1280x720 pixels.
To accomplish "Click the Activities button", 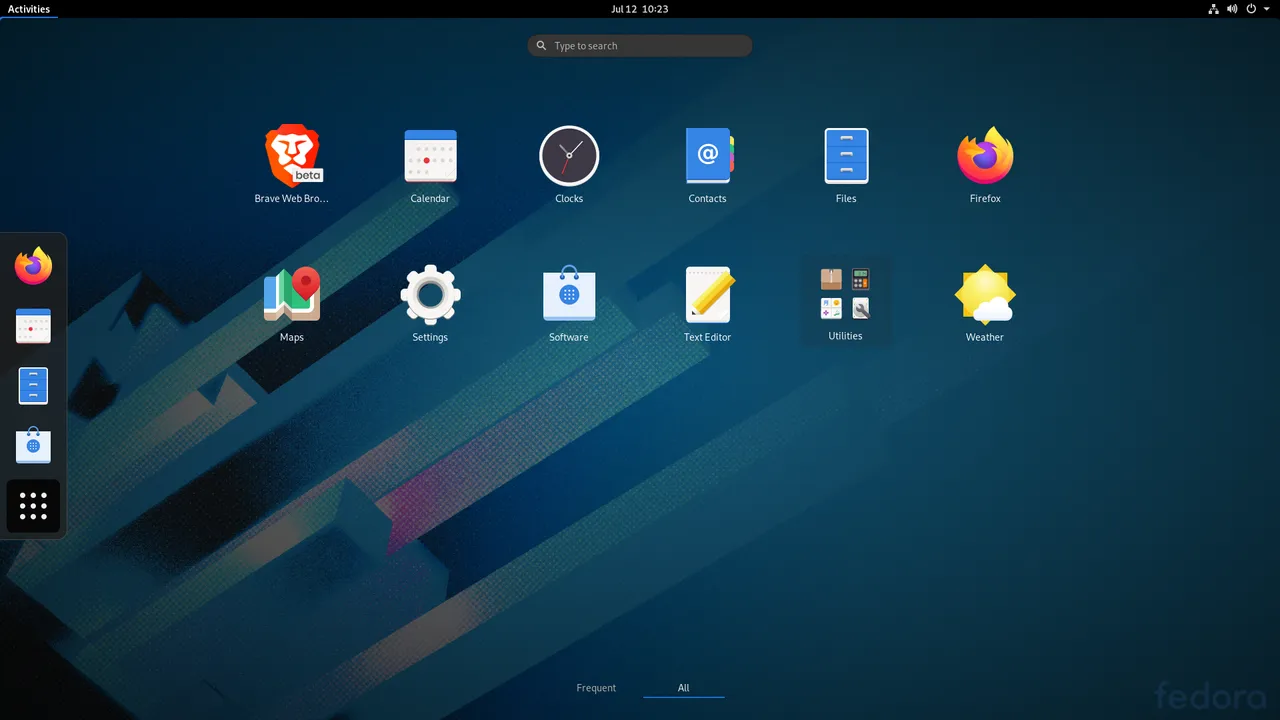I will coord(29,9).
